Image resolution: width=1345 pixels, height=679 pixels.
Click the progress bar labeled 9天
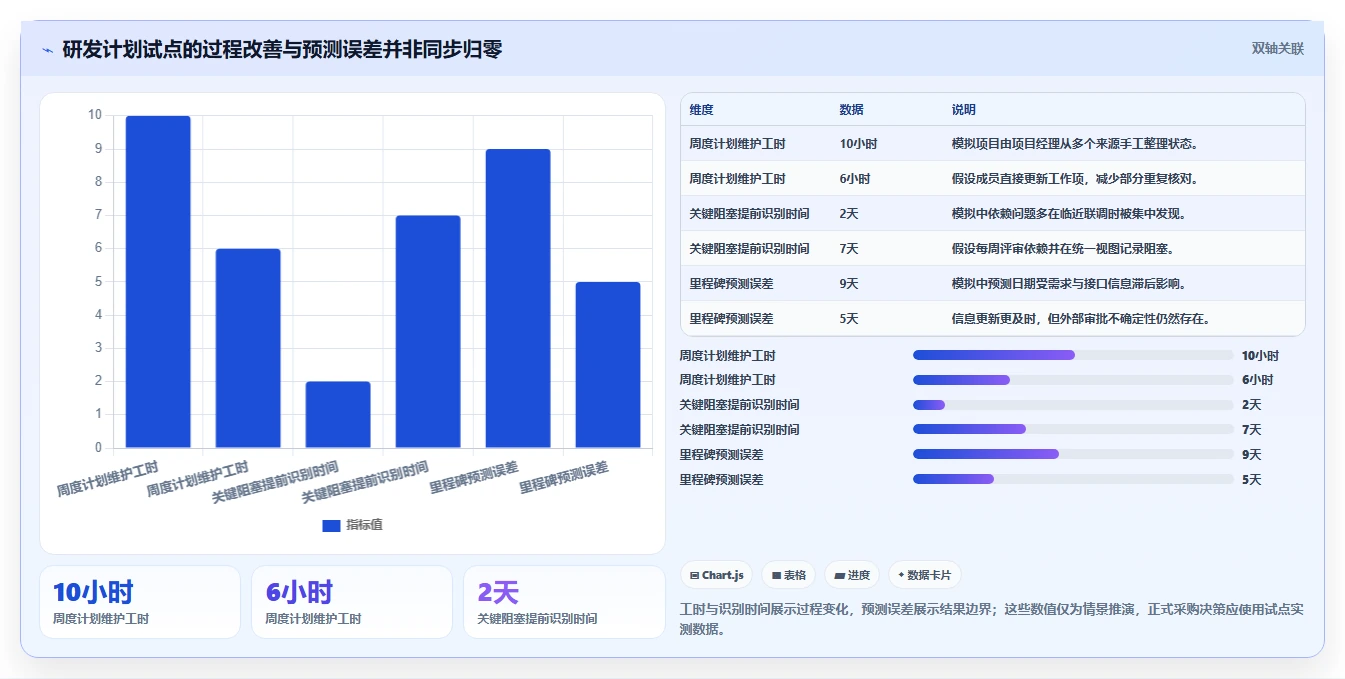tap(1073, 454)
